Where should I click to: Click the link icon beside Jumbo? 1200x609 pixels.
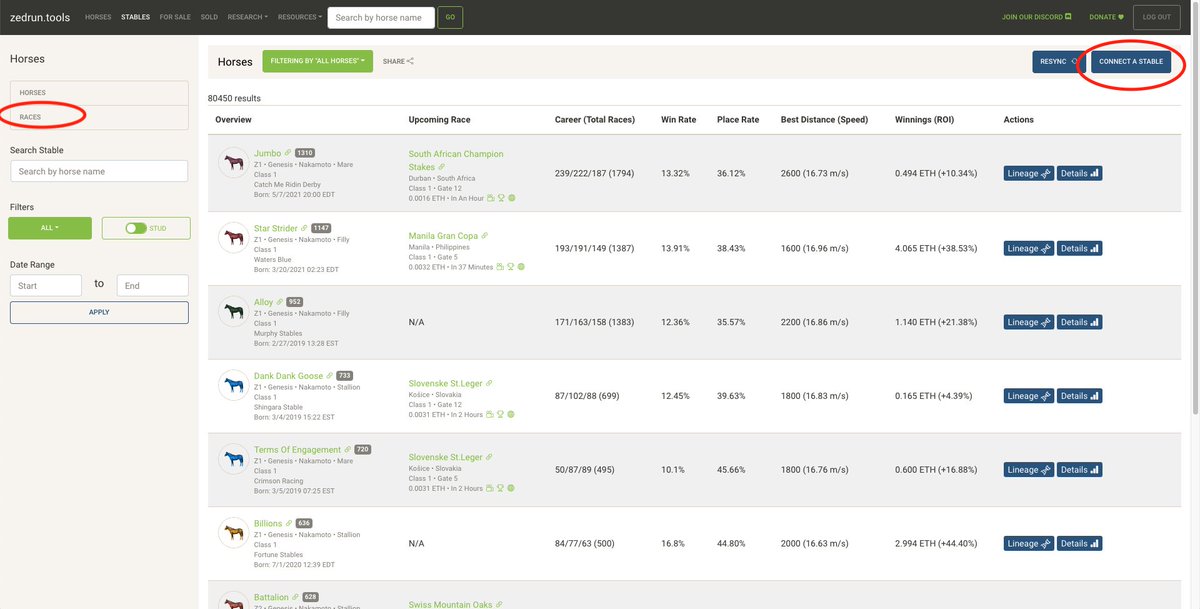(288, 153)
